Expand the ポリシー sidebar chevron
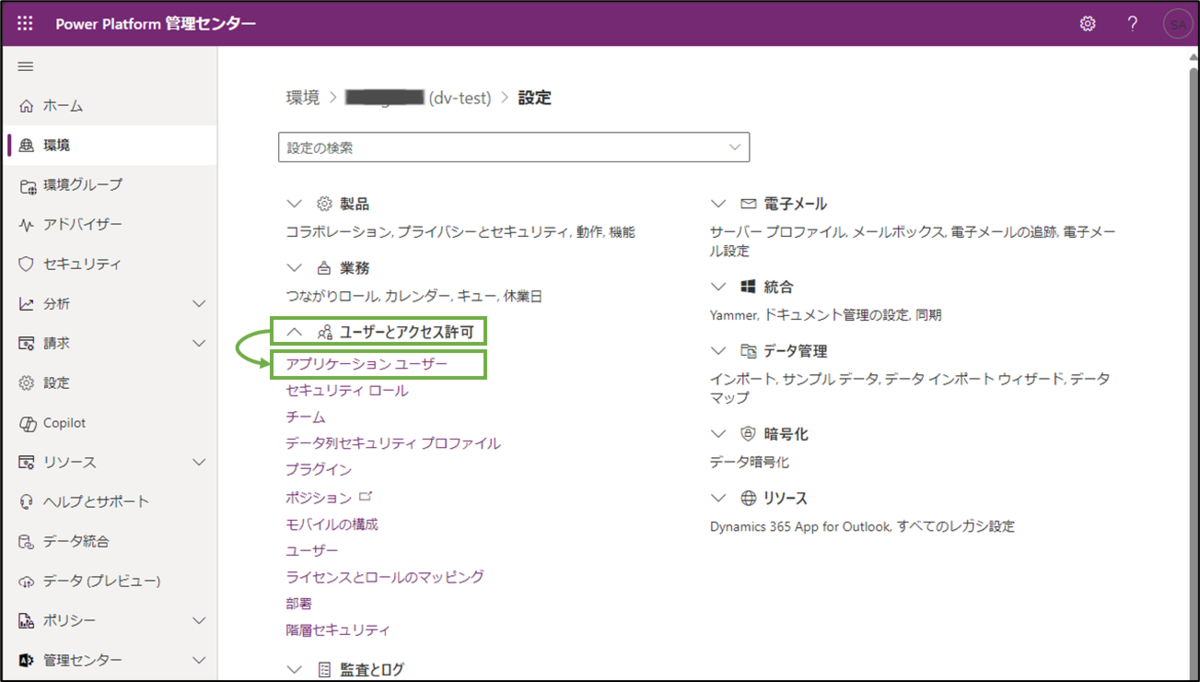Image resolution: width=1200 pixels, height=682 pixels. (198, 621)
